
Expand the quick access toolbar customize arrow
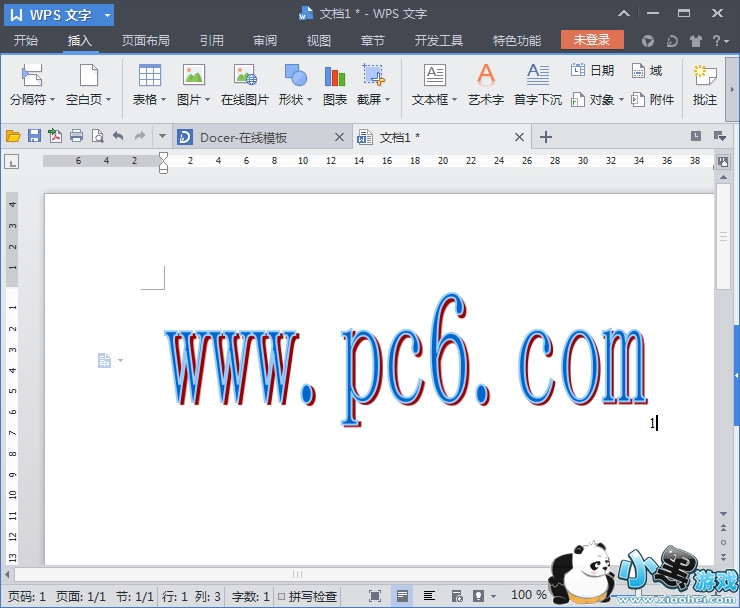point(162,137)
